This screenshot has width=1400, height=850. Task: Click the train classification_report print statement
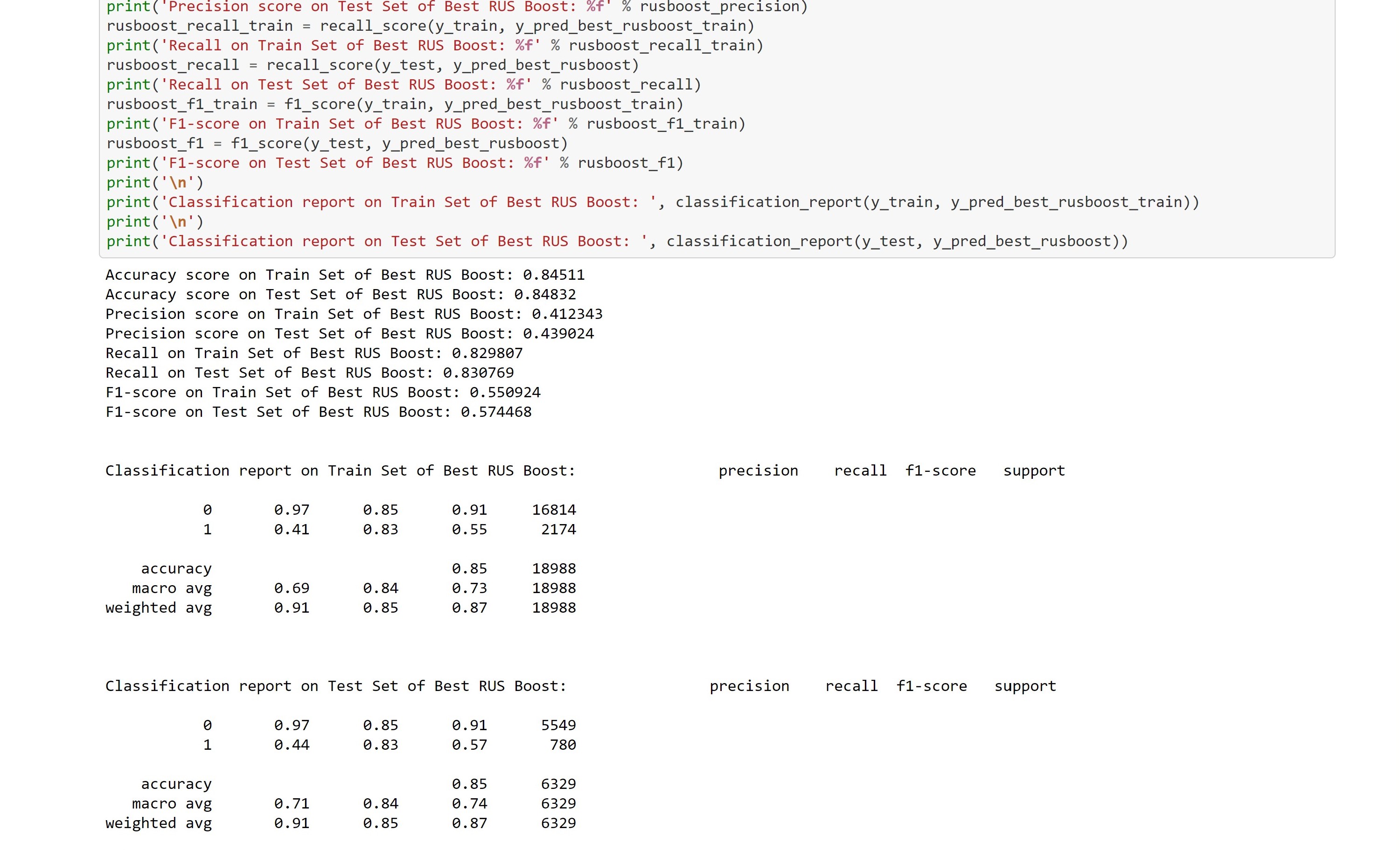pos(652,203)
